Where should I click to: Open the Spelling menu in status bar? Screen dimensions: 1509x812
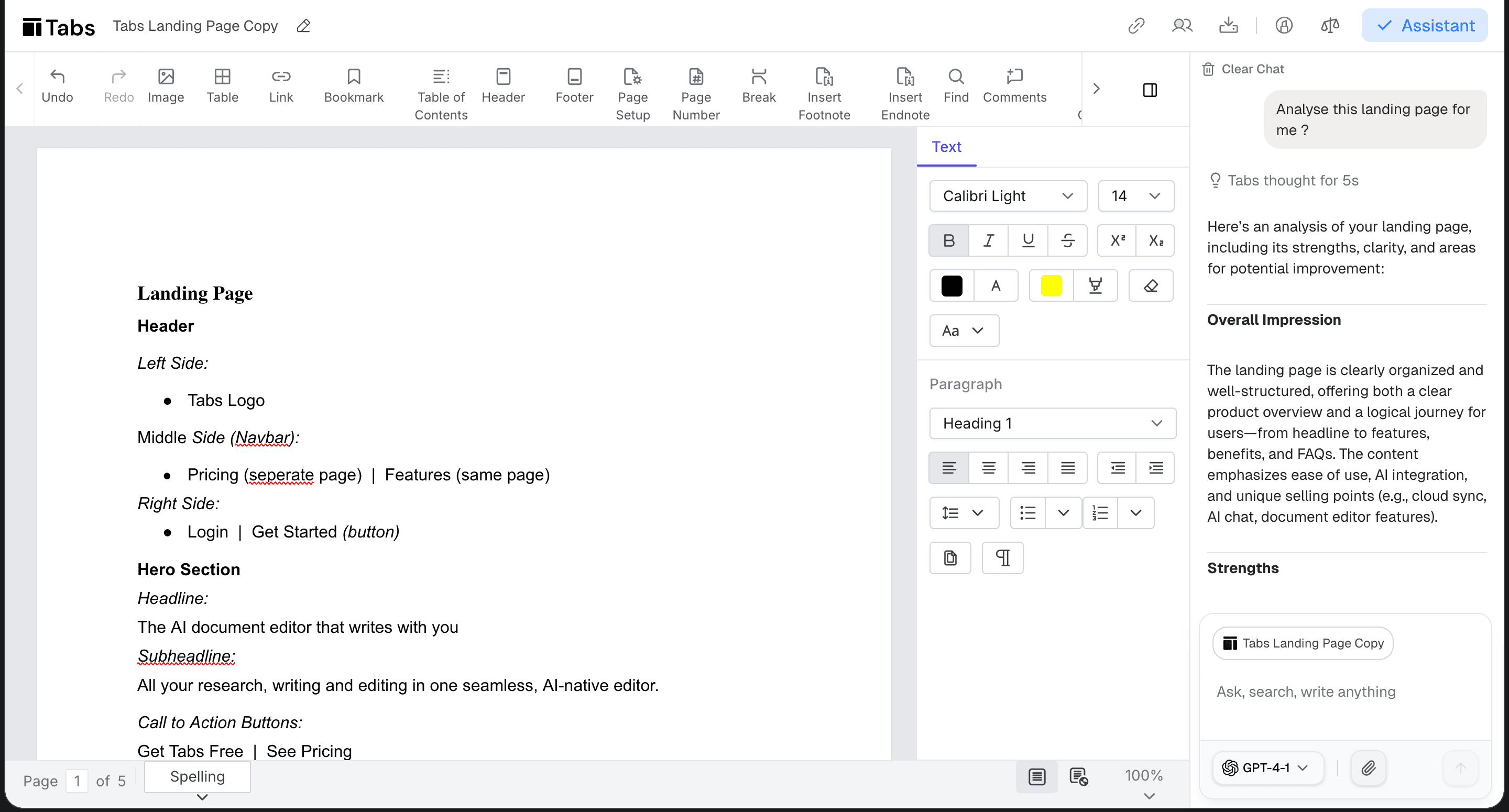pyautogui.click(x=198, y=777)
